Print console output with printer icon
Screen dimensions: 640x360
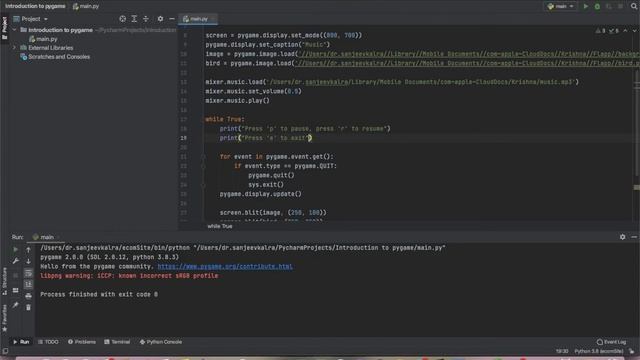(28, 296)
